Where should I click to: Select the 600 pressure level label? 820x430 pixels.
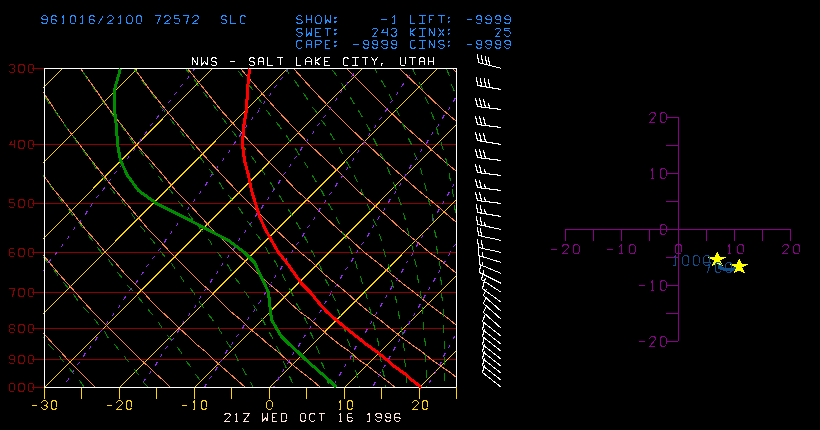(x=21, y=252)
